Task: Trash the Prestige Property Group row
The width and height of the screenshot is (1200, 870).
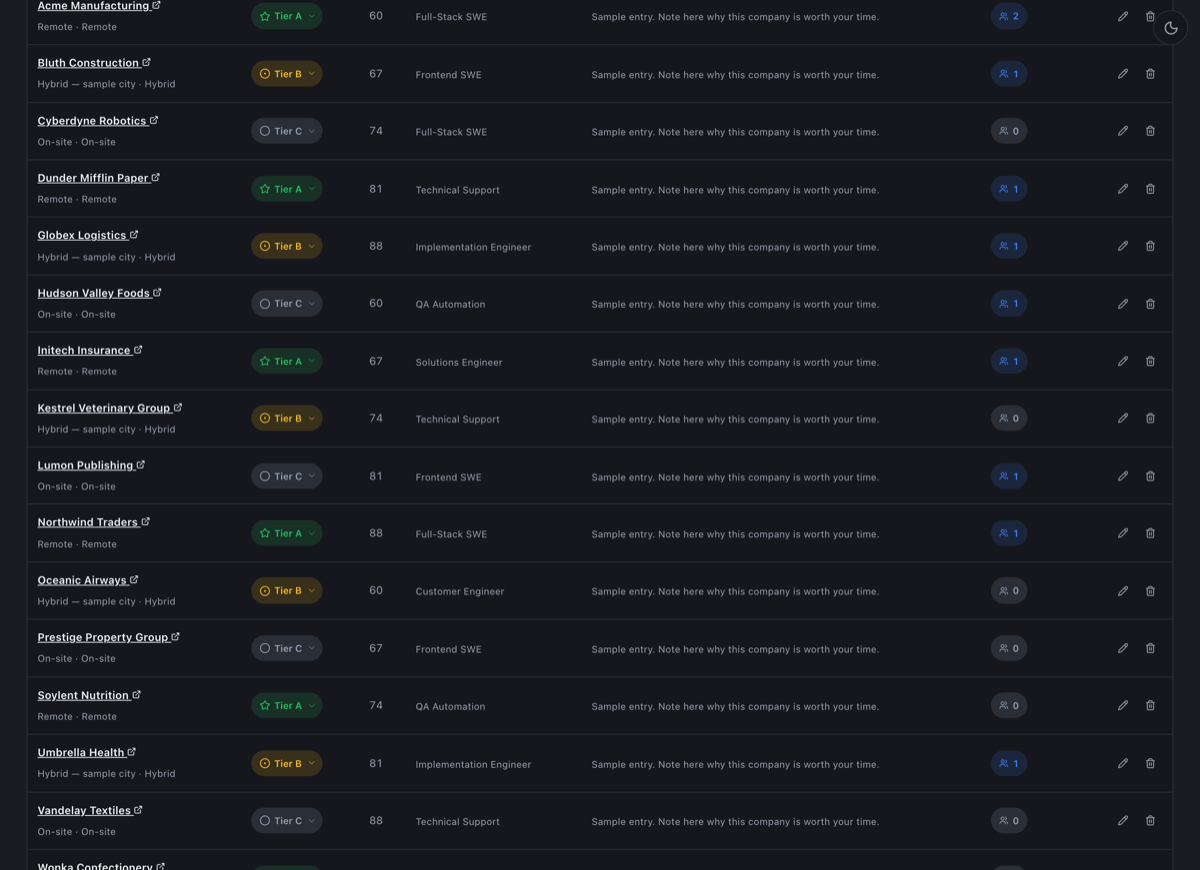Action: point(1150,648)
